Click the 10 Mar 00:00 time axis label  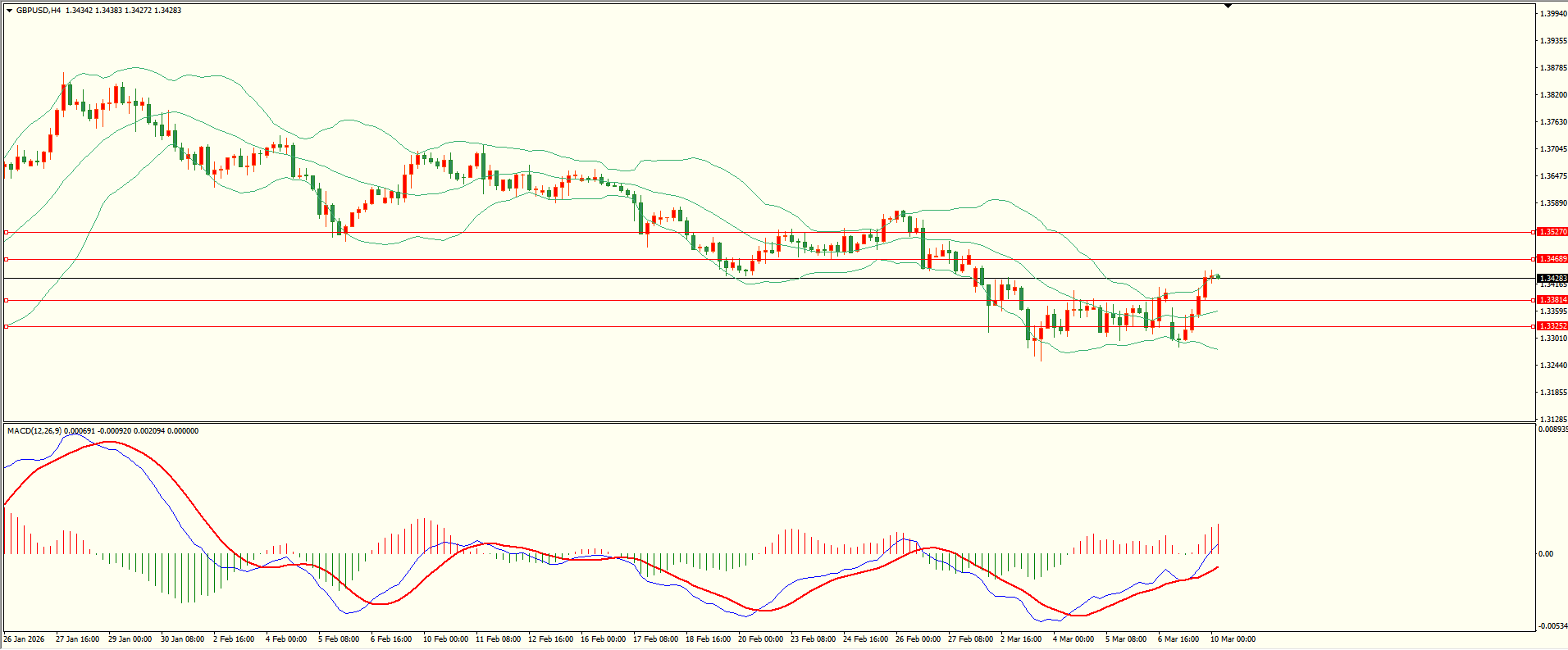(x=1233, y=639)
